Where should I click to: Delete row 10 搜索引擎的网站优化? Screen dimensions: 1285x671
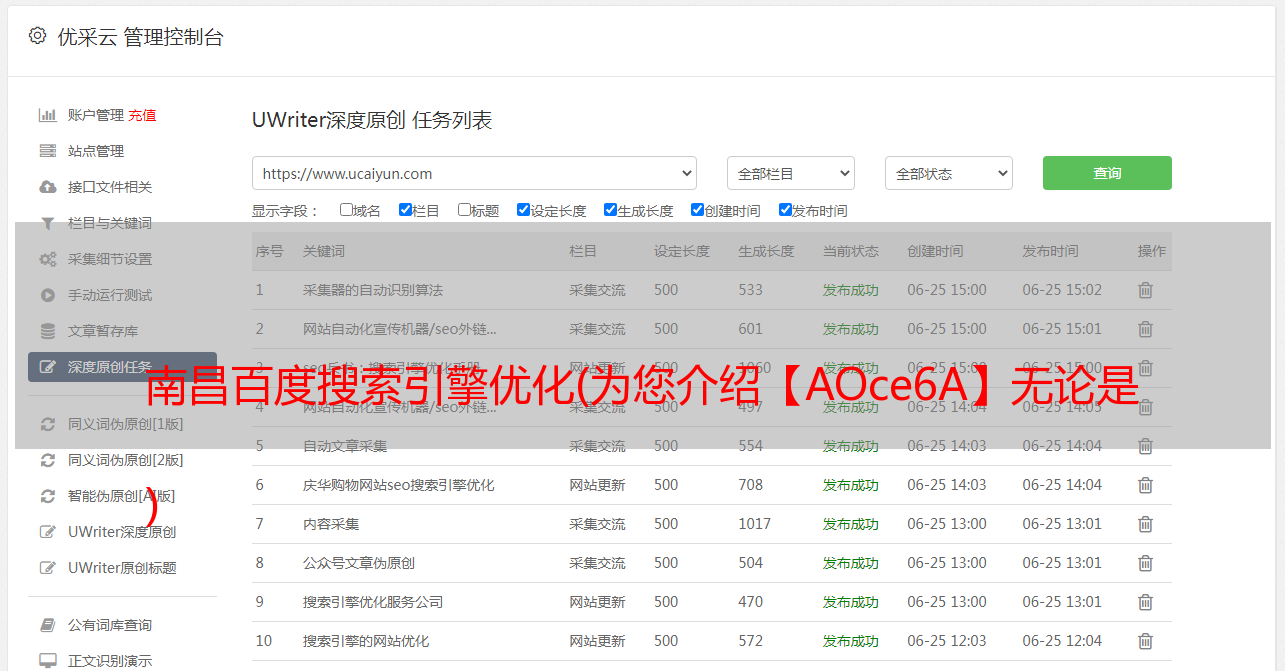tap(1145, 641)
